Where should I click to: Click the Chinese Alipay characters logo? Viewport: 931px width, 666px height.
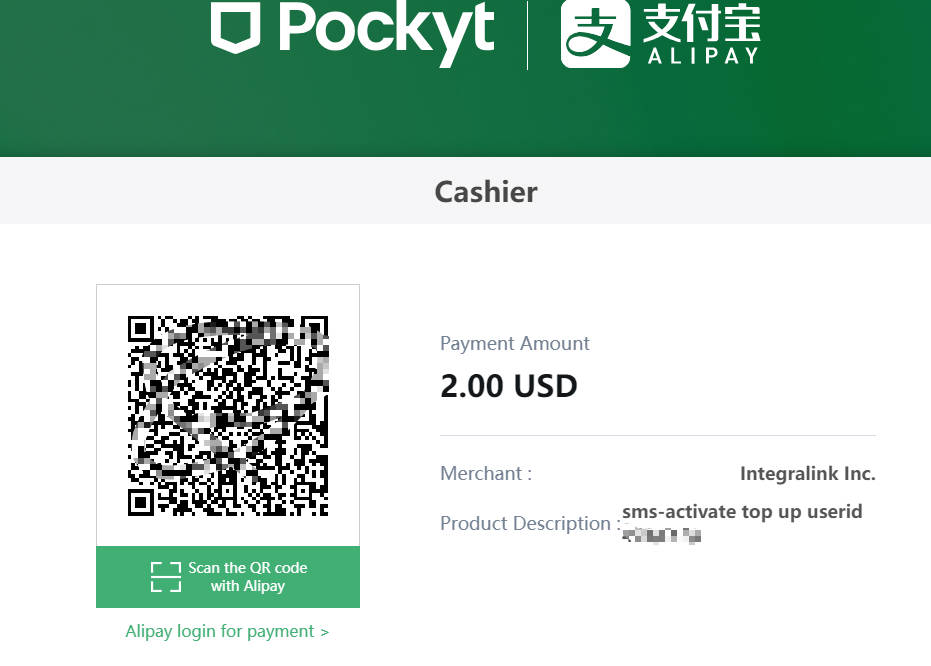click(701, 23)
